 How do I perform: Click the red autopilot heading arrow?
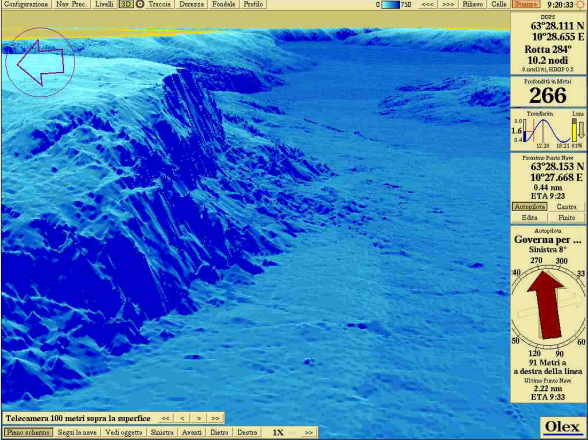pos(546,304)
